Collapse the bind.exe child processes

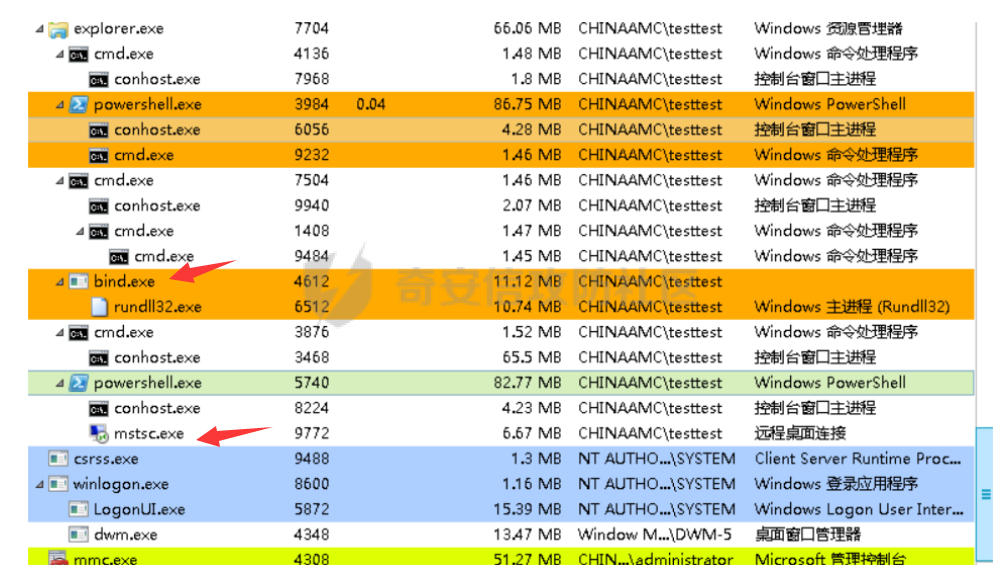tap(60, 282)
